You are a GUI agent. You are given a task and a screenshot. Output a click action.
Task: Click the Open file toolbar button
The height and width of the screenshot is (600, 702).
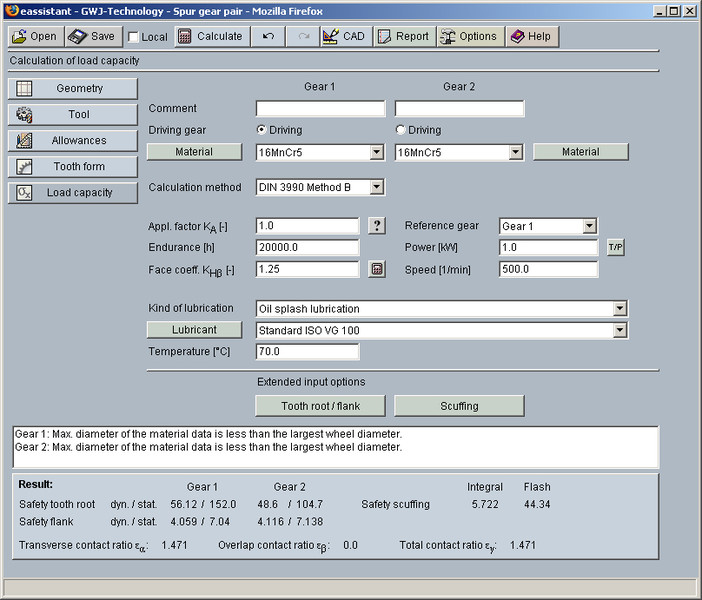coord(35,36)
